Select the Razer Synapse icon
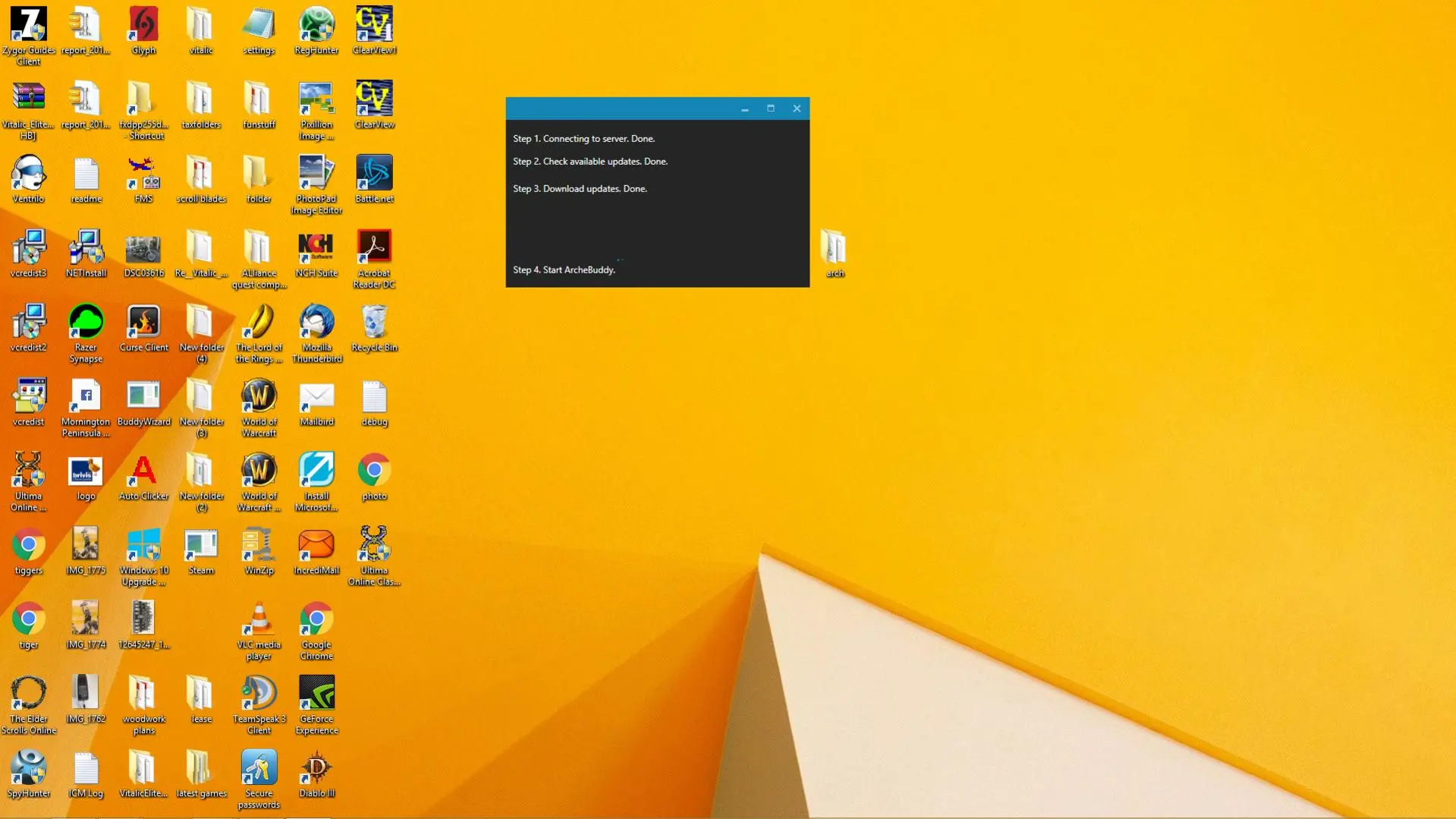 pyautogui.click(x=86, y=323)
